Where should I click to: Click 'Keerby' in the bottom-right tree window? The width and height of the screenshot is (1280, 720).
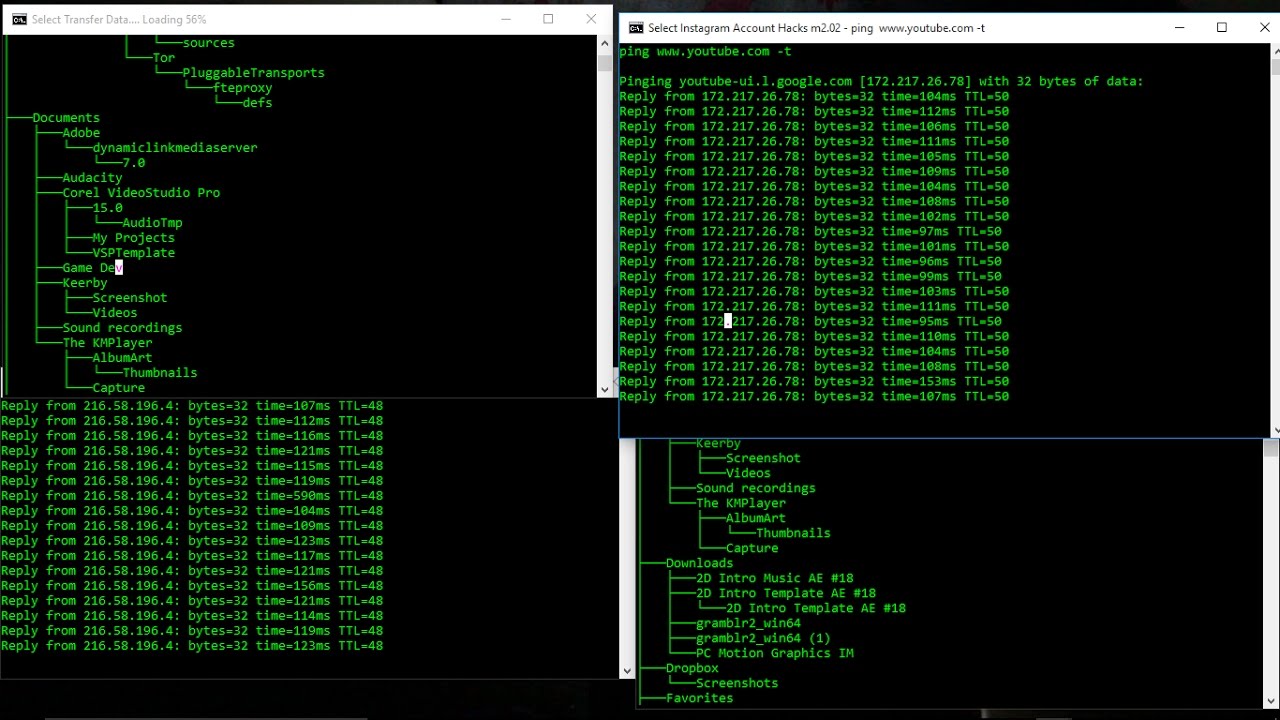718,444
